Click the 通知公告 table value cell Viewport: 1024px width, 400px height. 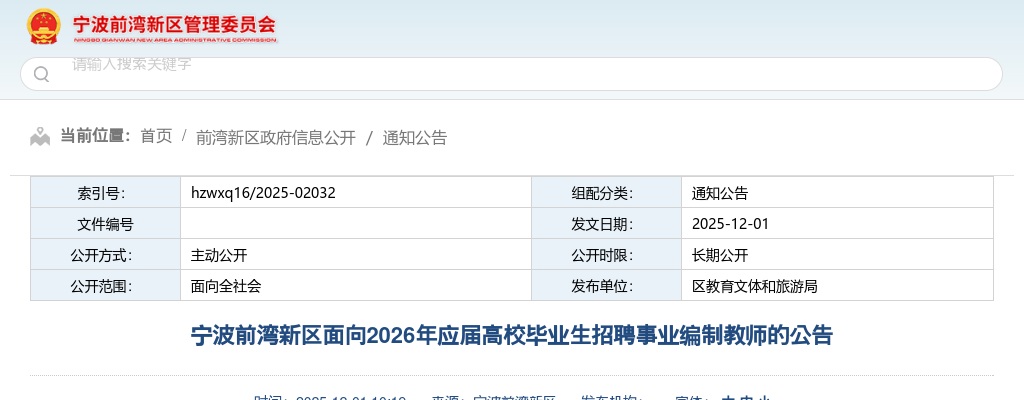click(837, 193)
